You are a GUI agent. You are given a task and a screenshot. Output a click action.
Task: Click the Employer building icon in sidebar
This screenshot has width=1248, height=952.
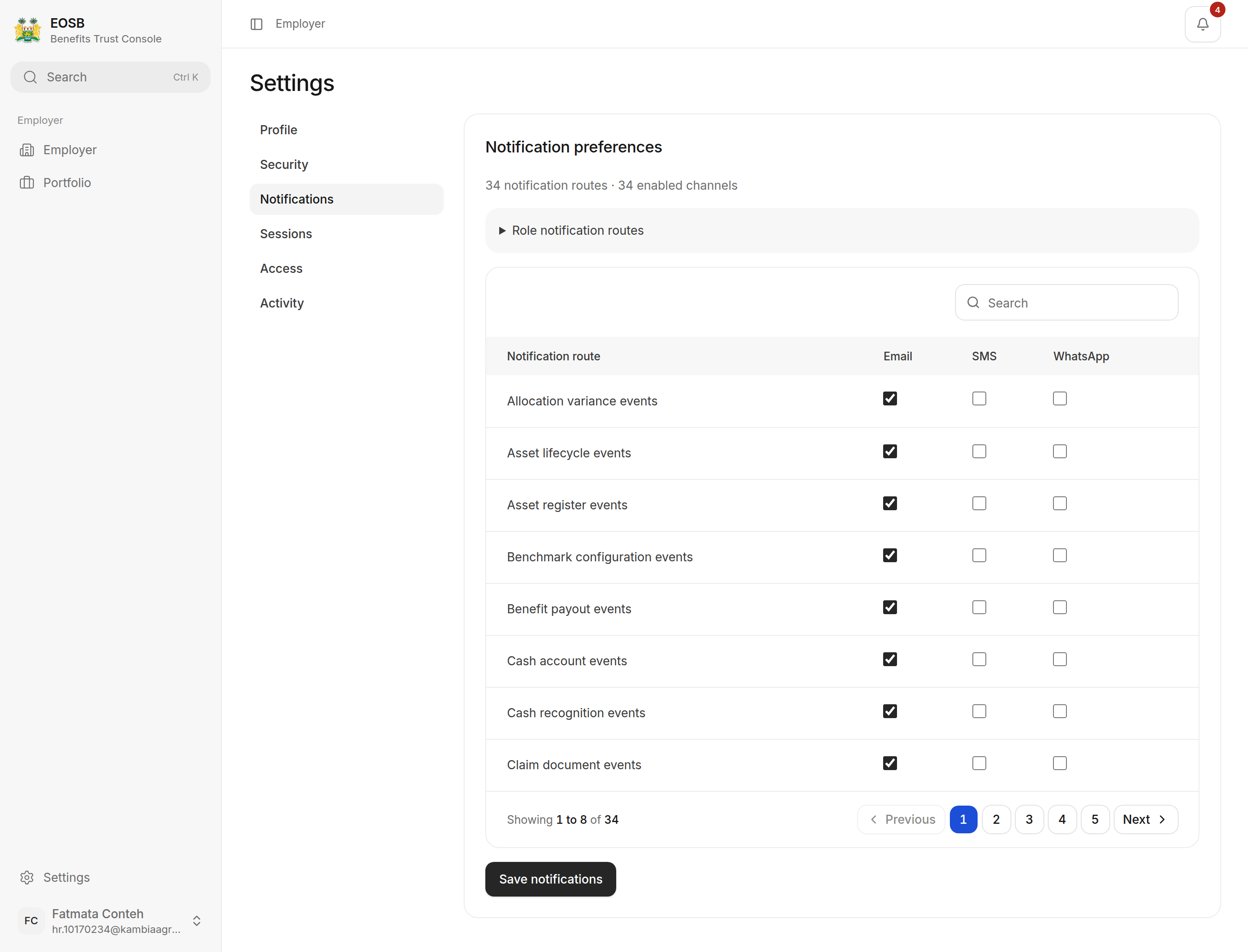point(26,149)
